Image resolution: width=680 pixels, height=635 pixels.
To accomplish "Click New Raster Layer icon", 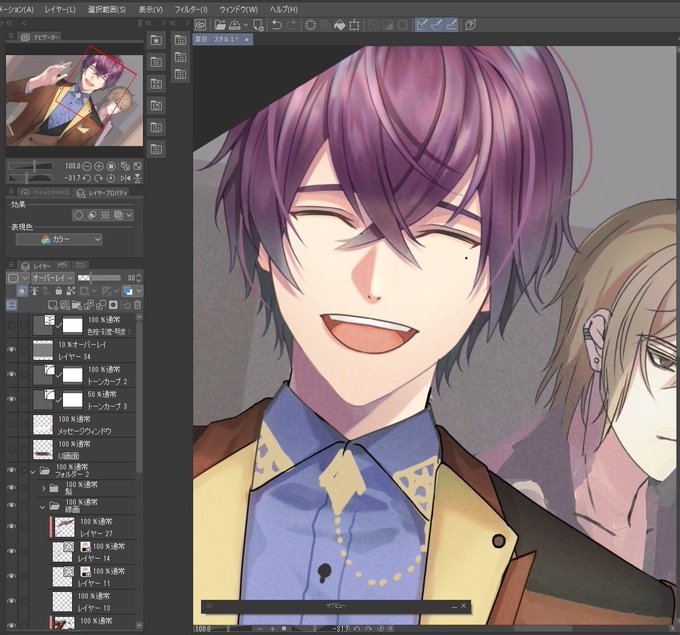I will pos(53,305).
